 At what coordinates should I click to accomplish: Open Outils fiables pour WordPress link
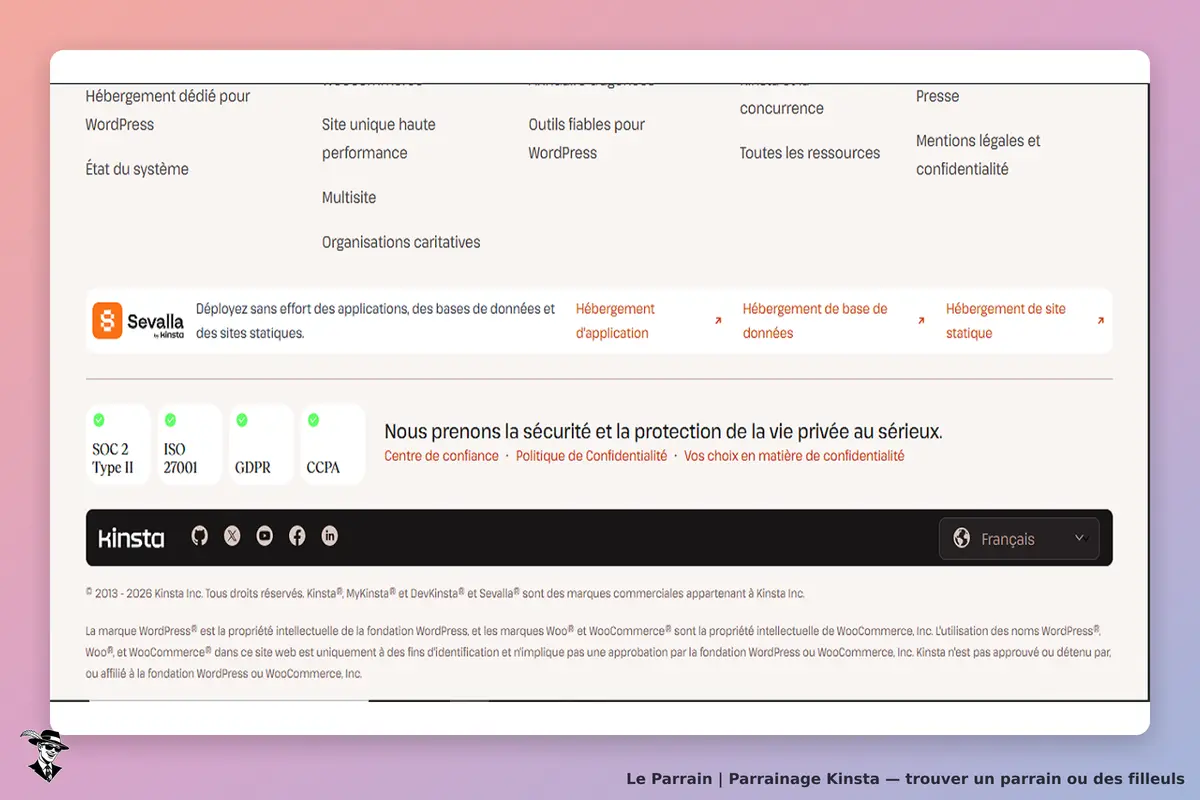(587, 139)
